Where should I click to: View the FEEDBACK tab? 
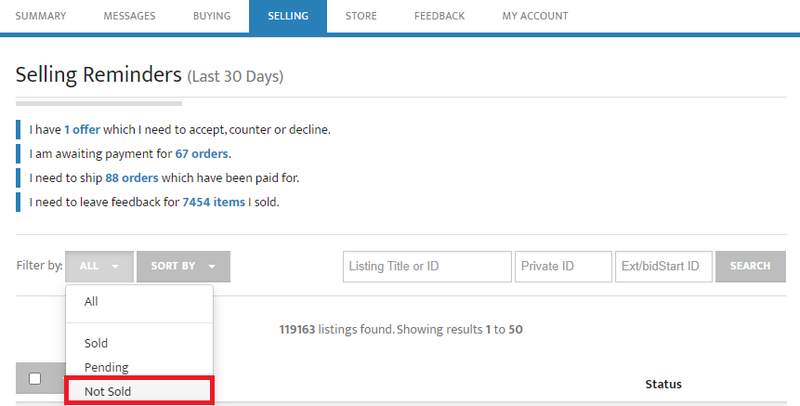tap(439, 16)
